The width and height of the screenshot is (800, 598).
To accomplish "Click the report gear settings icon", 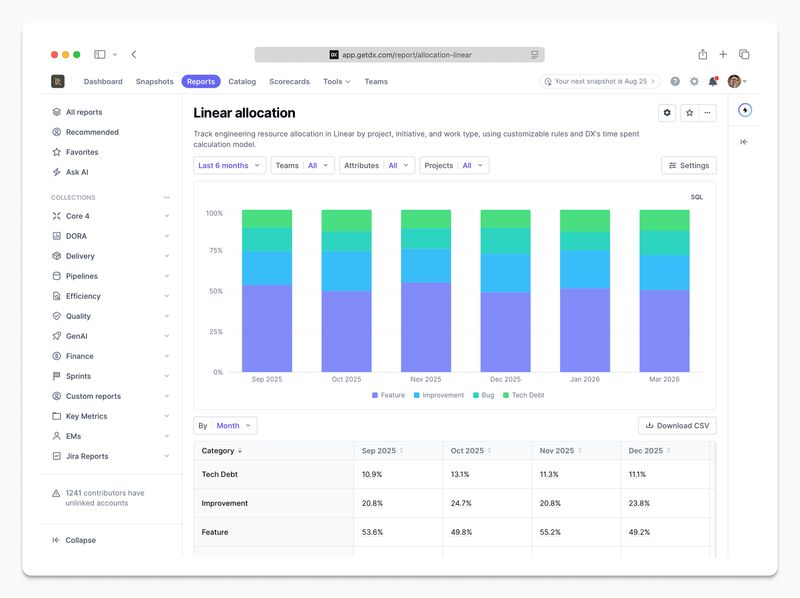I will pyautogui.click(x=668, y=113).
